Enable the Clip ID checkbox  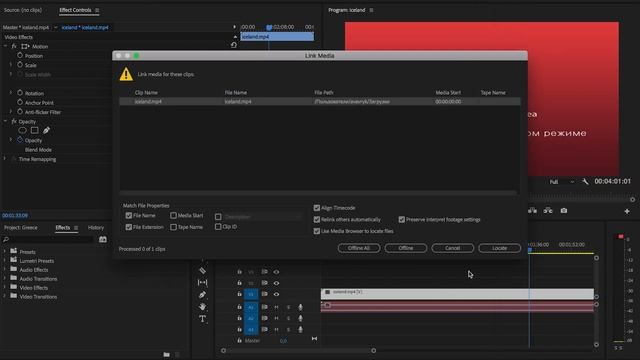[x=218, y=227]
